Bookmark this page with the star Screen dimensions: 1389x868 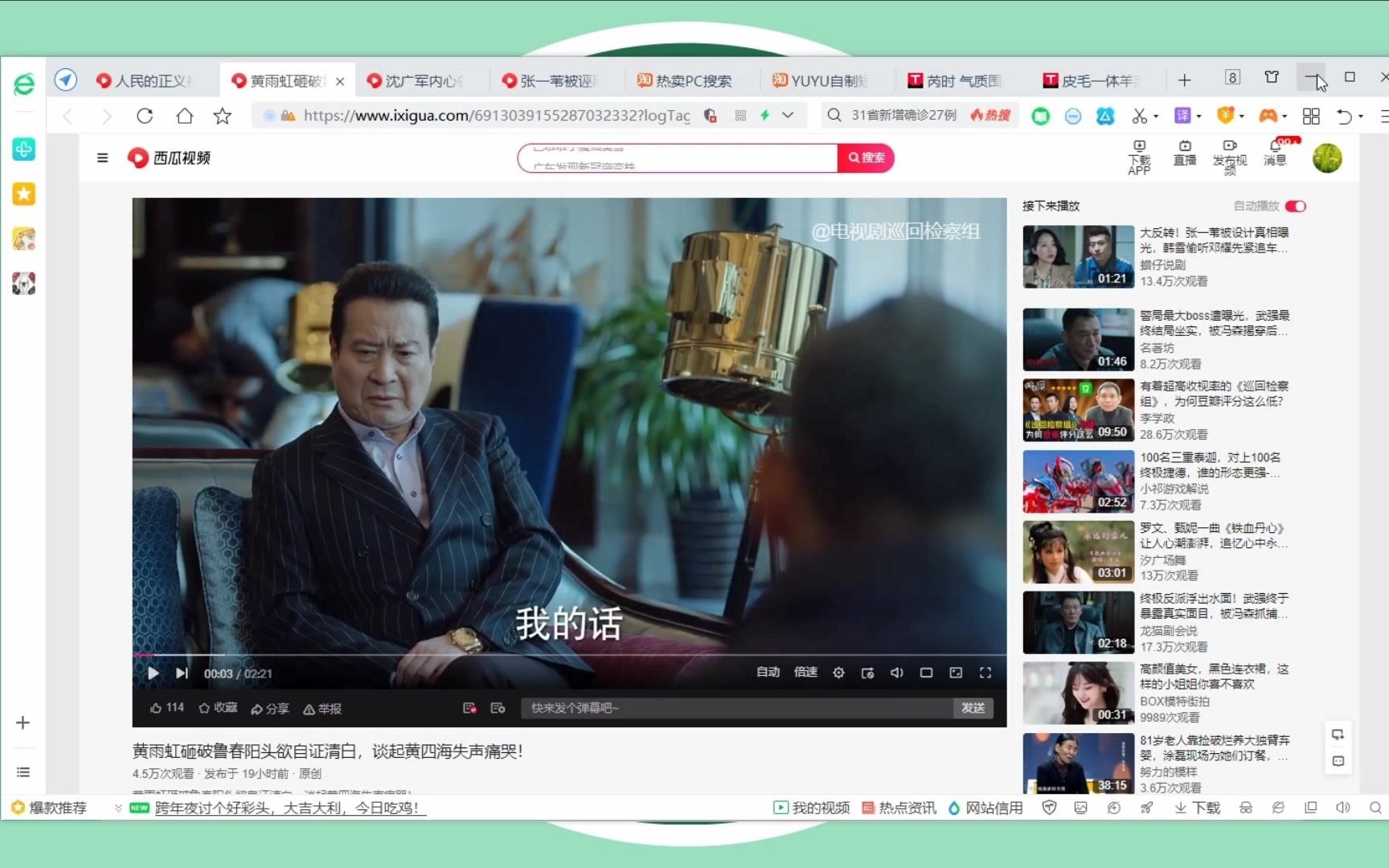point(223,116)
